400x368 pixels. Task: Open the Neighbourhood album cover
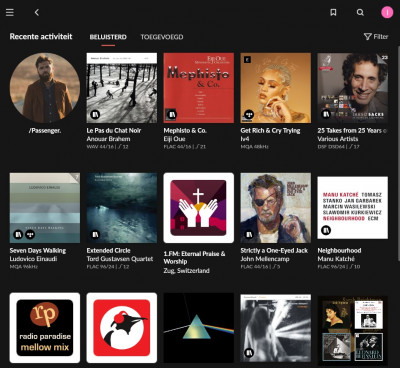(353, 208)
